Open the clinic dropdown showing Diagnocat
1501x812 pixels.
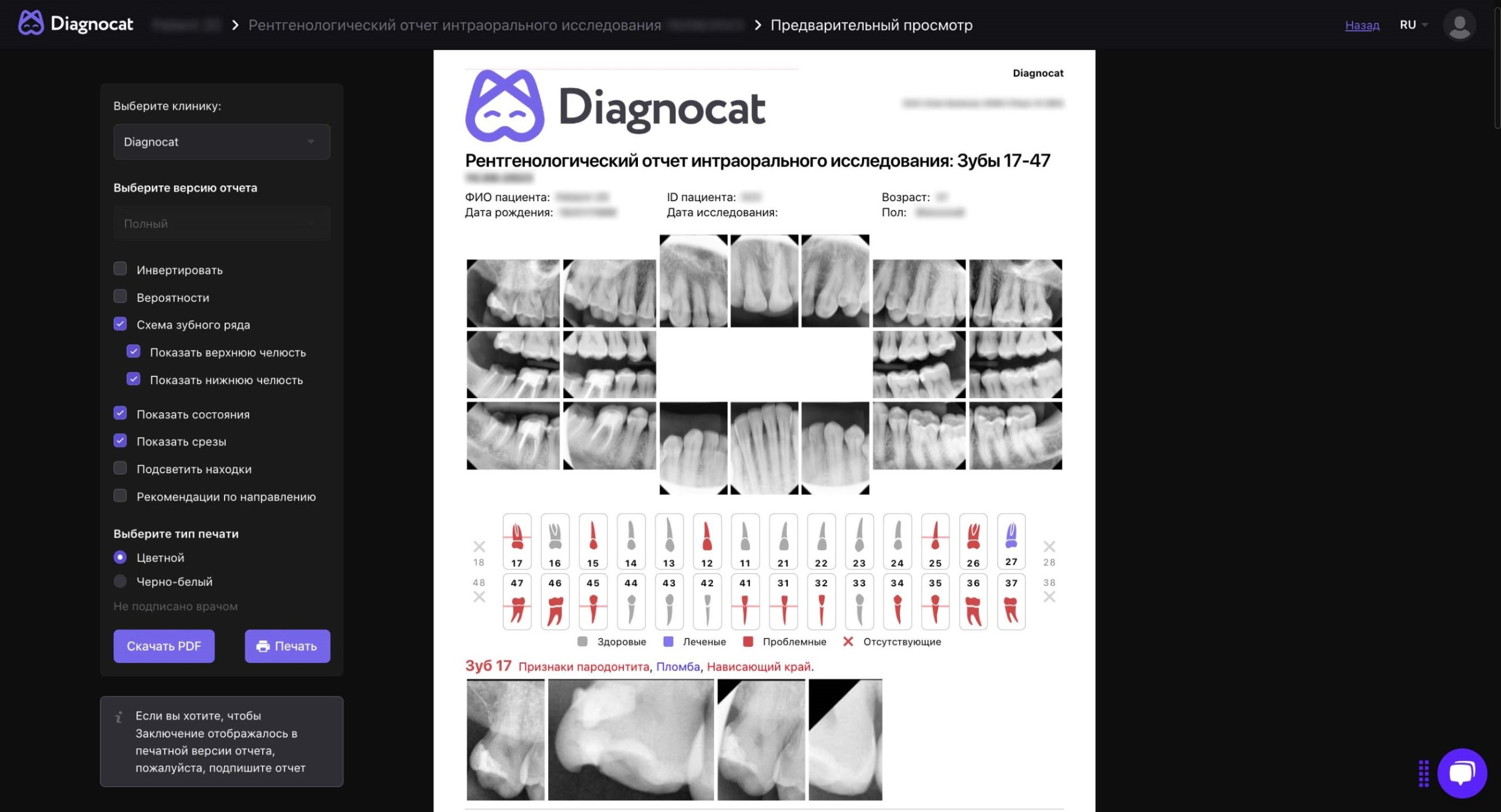pyautogui.click(x=222, y=141)
